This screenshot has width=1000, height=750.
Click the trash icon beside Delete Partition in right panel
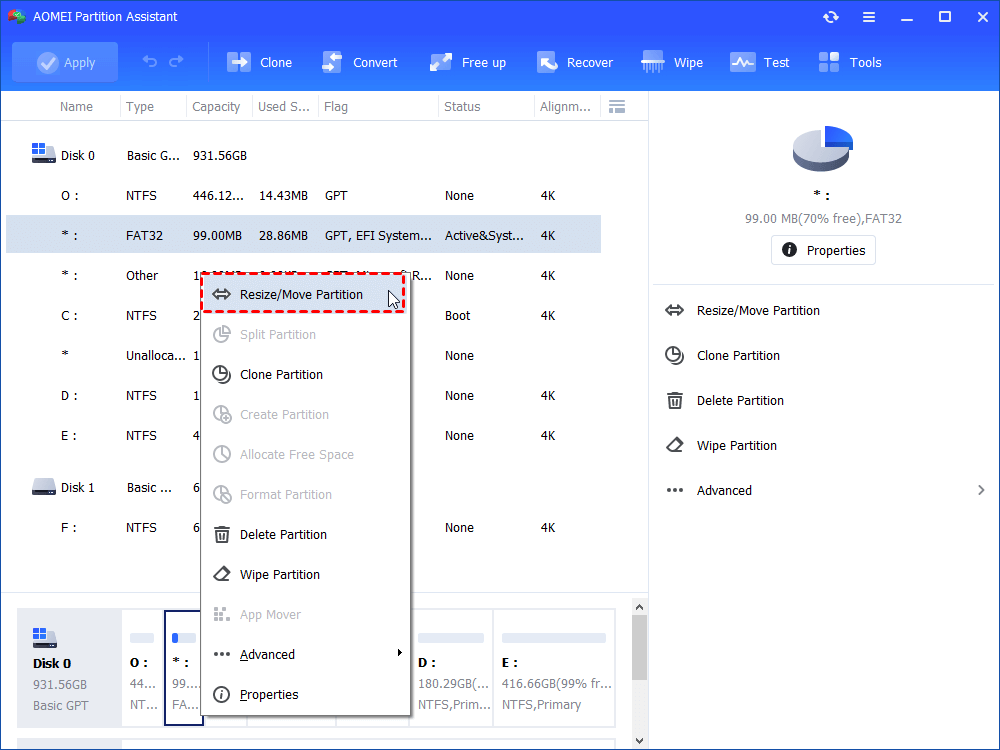(675, 401)
